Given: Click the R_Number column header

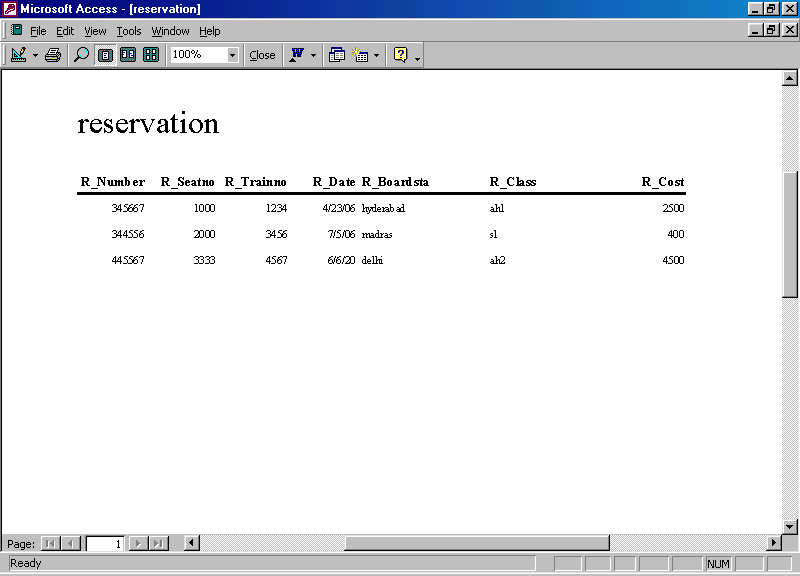Looking at the screenshot, I should [113, 182].
